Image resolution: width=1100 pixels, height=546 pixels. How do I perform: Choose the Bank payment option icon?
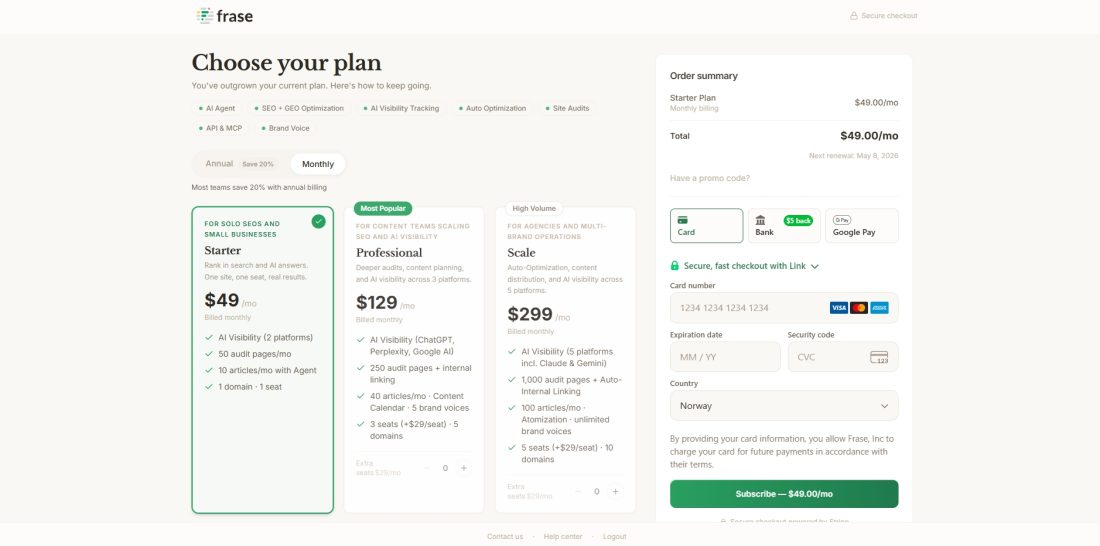point(760,220)
